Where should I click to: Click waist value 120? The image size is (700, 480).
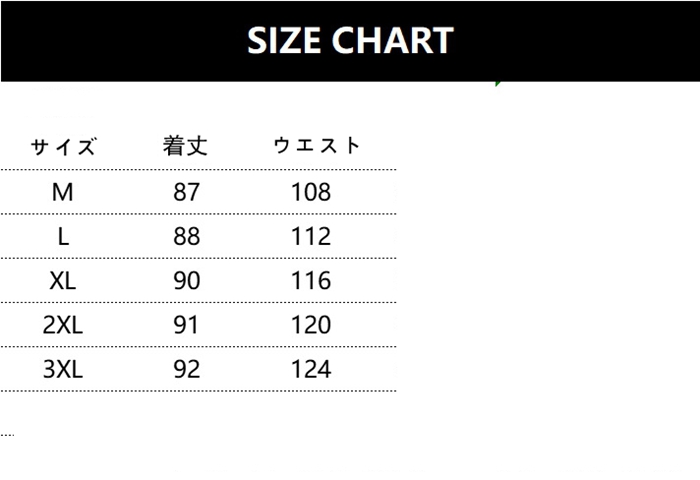click(x=311, y=325)
